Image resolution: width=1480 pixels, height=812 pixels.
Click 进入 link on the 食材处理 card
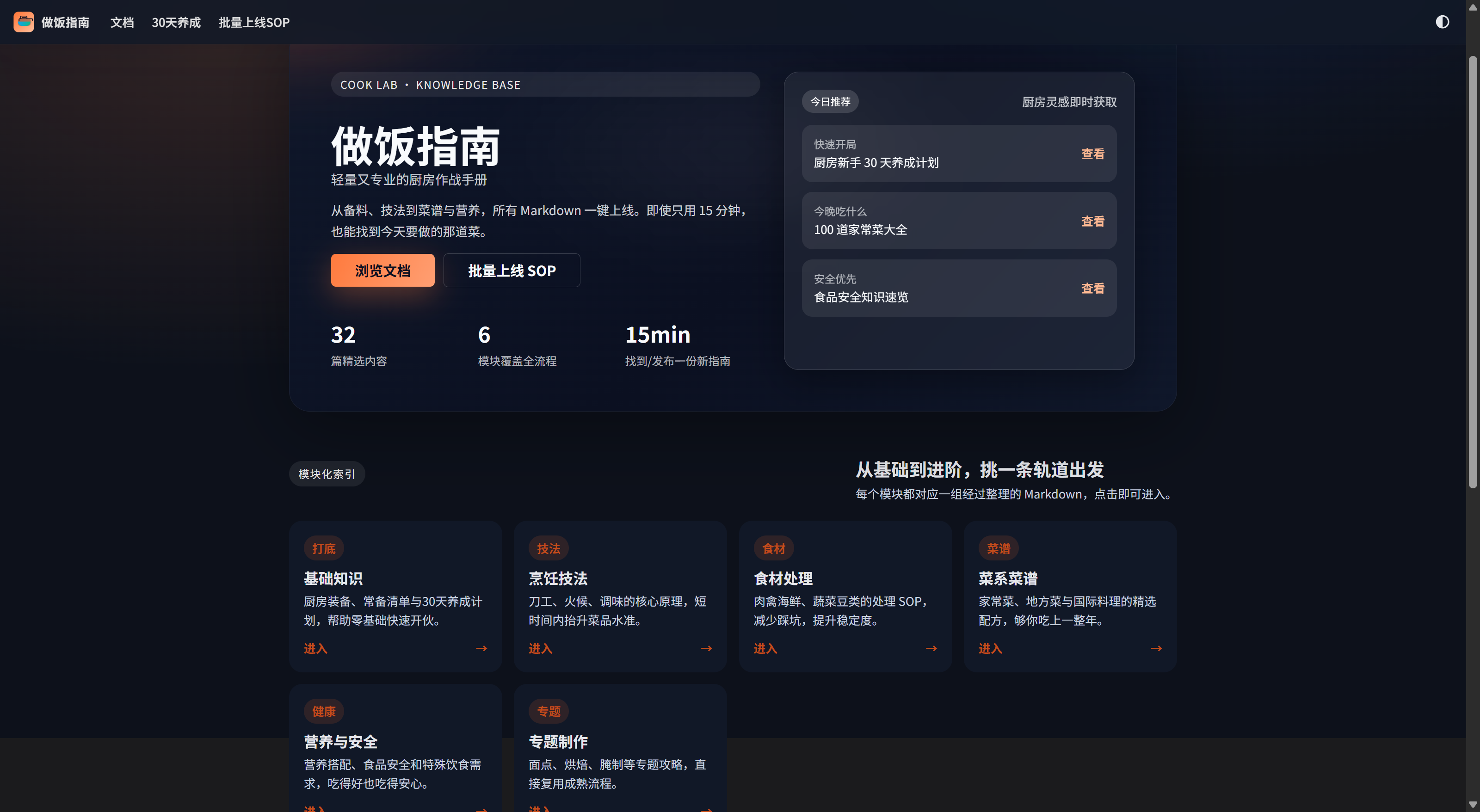click(765, 648)
